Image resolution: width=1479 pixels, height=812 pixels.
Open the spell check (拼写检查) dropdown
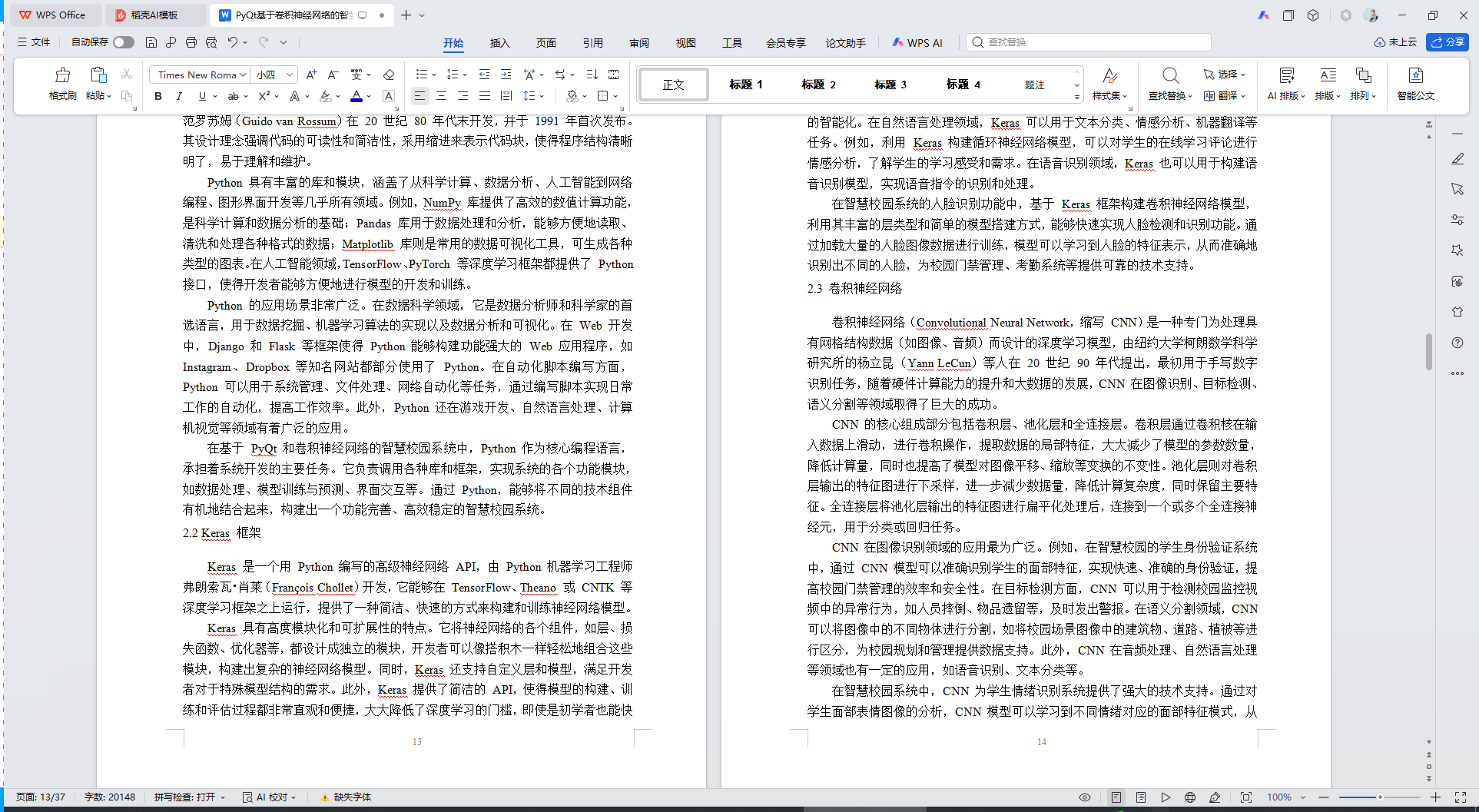pyautogui.click(x=190, y=797)
